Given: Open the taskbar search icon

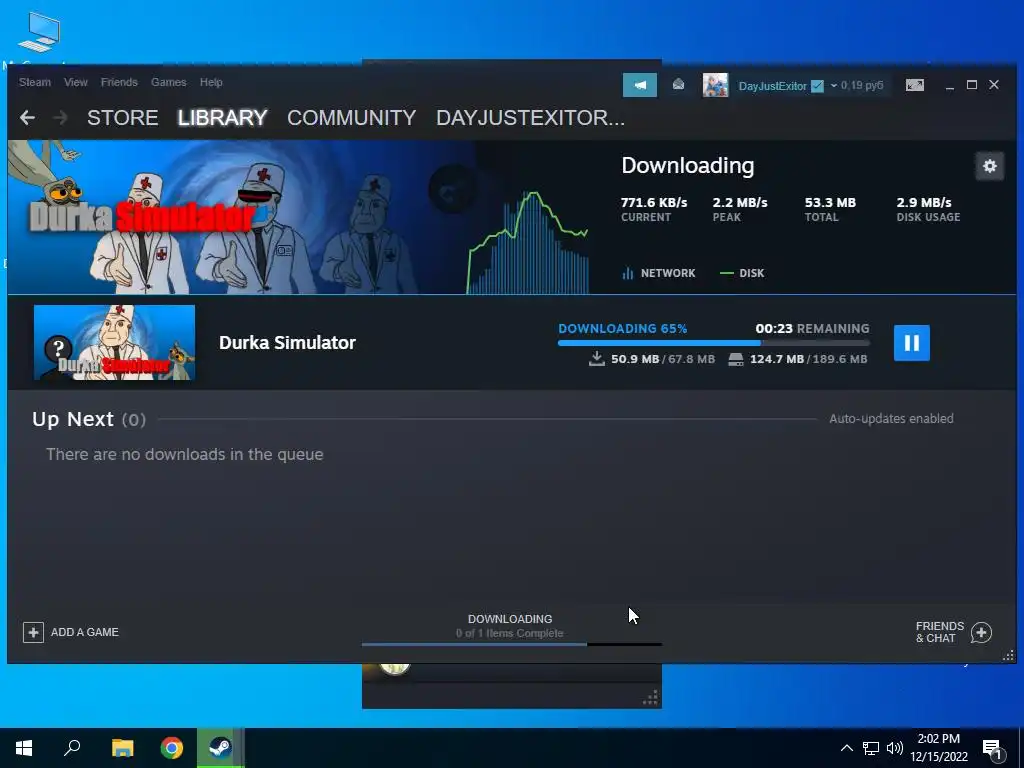Looking at the screenshot, I should click(72, 748).
